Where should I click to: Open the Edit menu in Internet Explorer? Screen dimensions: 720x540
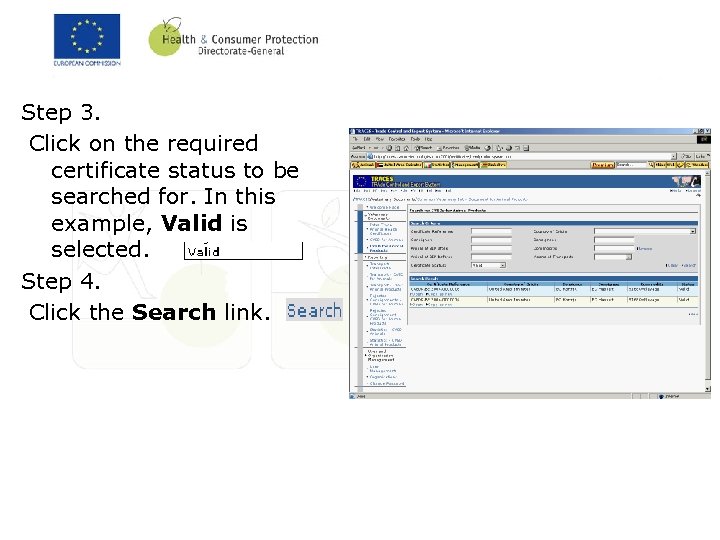click(x=367, y=139)
